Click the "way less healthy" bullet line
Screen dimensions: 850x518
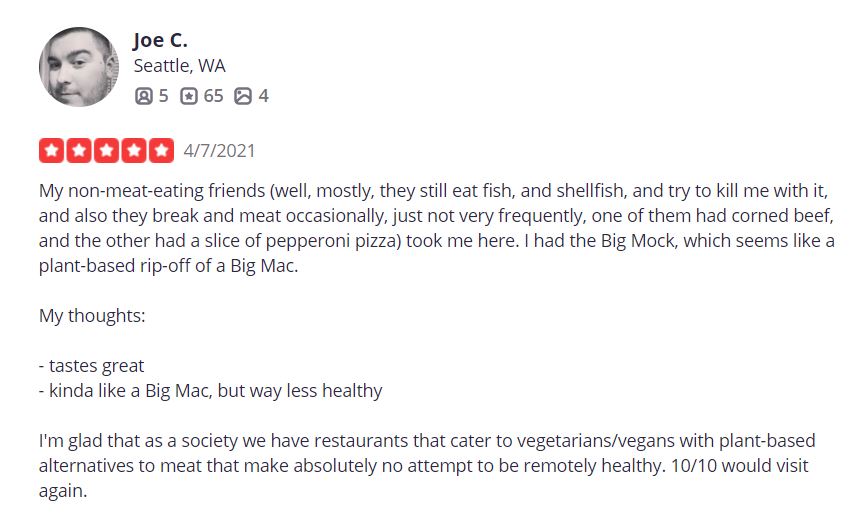coord(211,390)
